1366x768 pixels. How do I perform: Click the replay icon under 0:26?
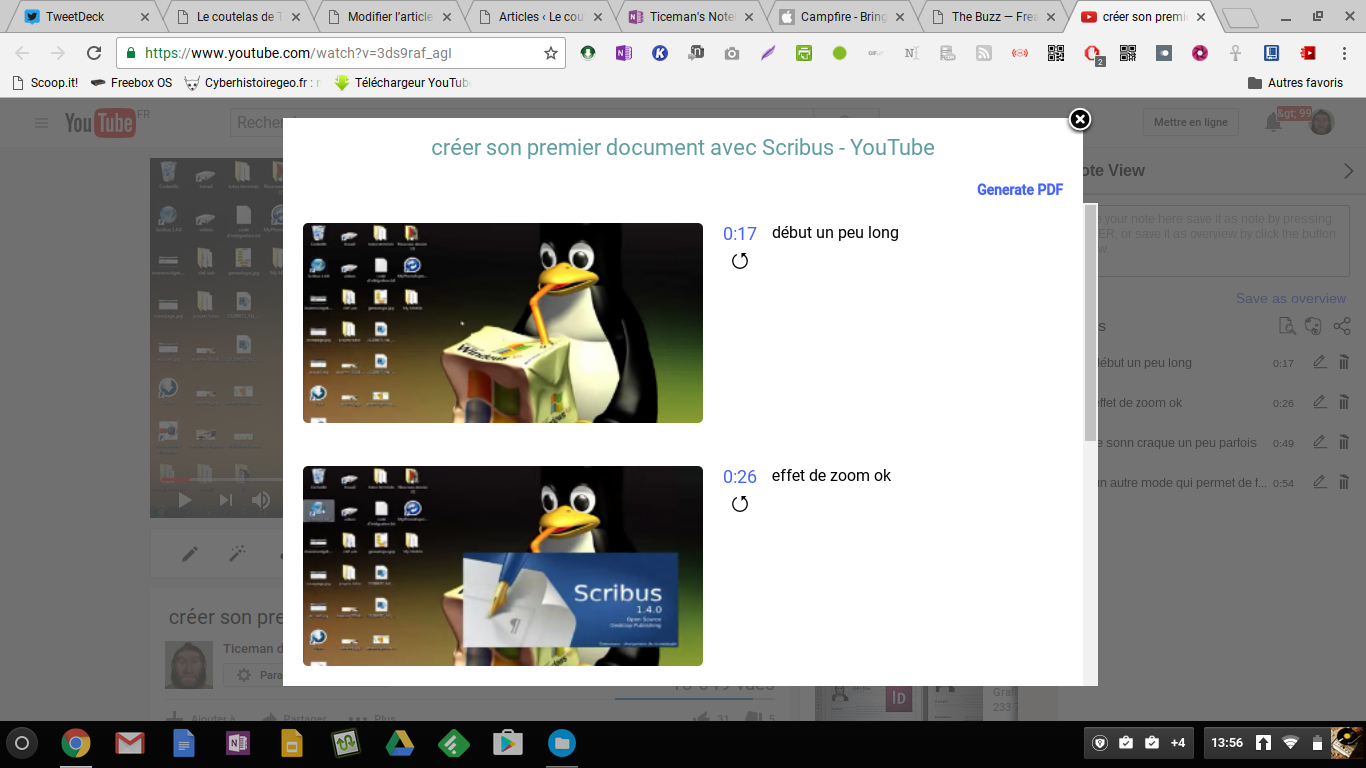point(740,504)
